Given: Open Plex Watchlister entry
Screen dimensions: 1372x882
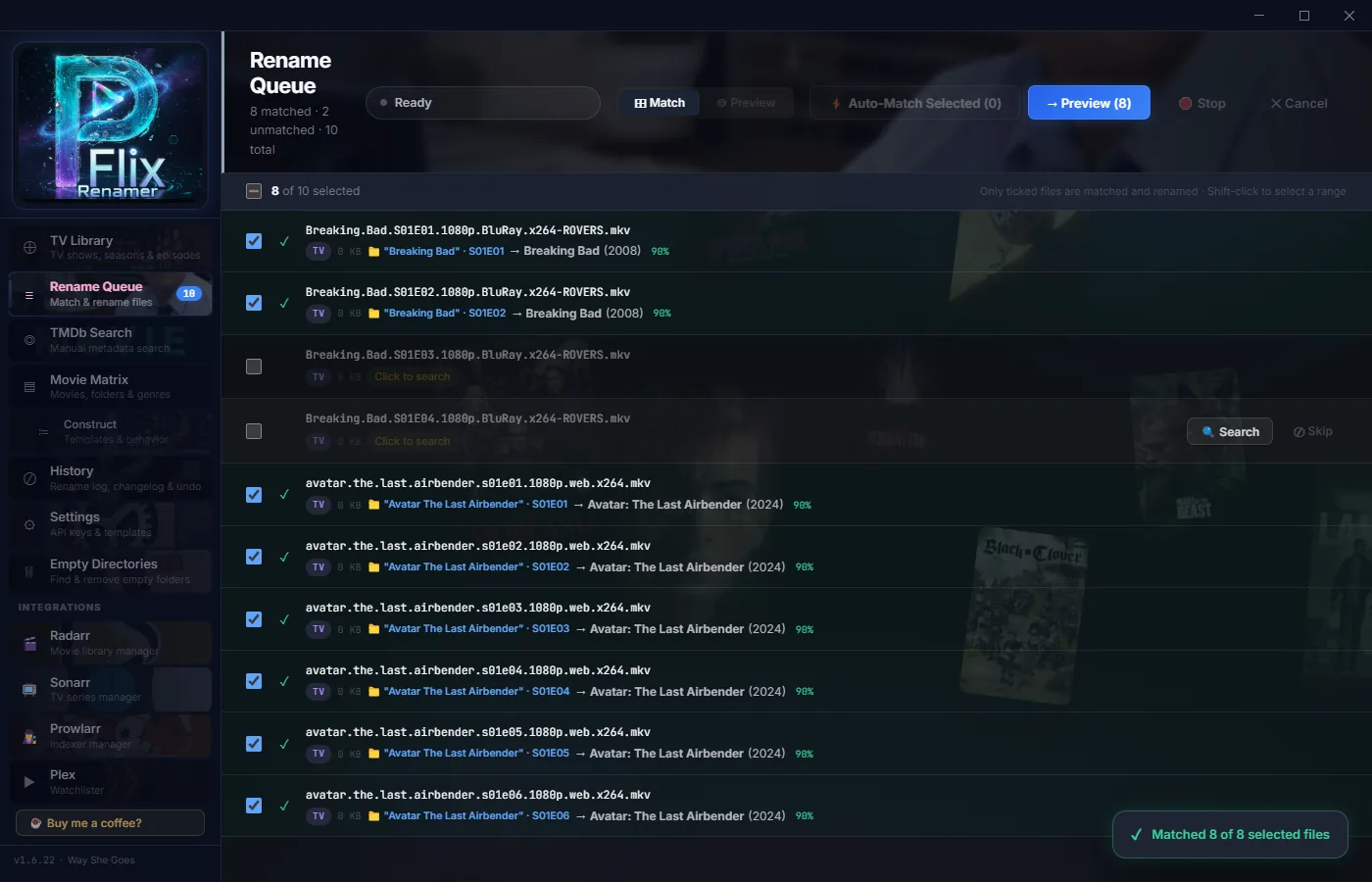Looking at the screenshot, I should coord(111,782).
